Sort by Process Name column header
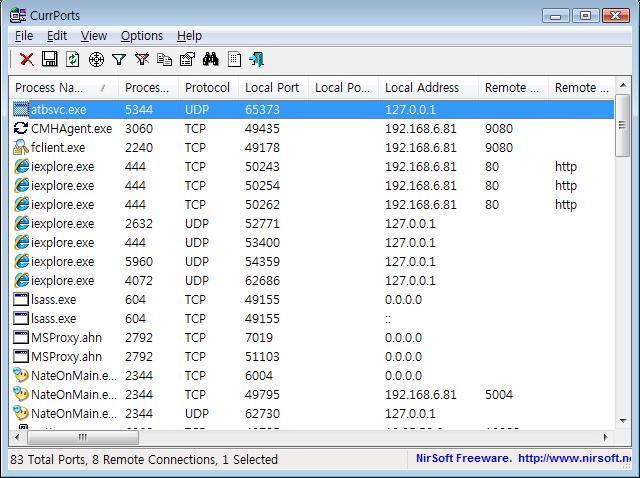Screen dimensions: 640x478 pos(63,88)
